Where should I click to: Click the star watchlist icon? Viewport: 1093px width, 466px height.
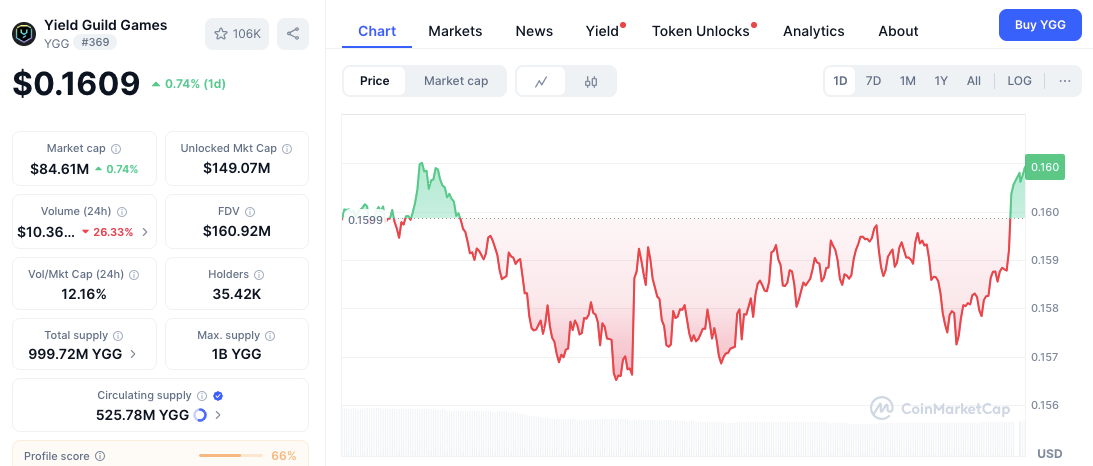(221, 34)
